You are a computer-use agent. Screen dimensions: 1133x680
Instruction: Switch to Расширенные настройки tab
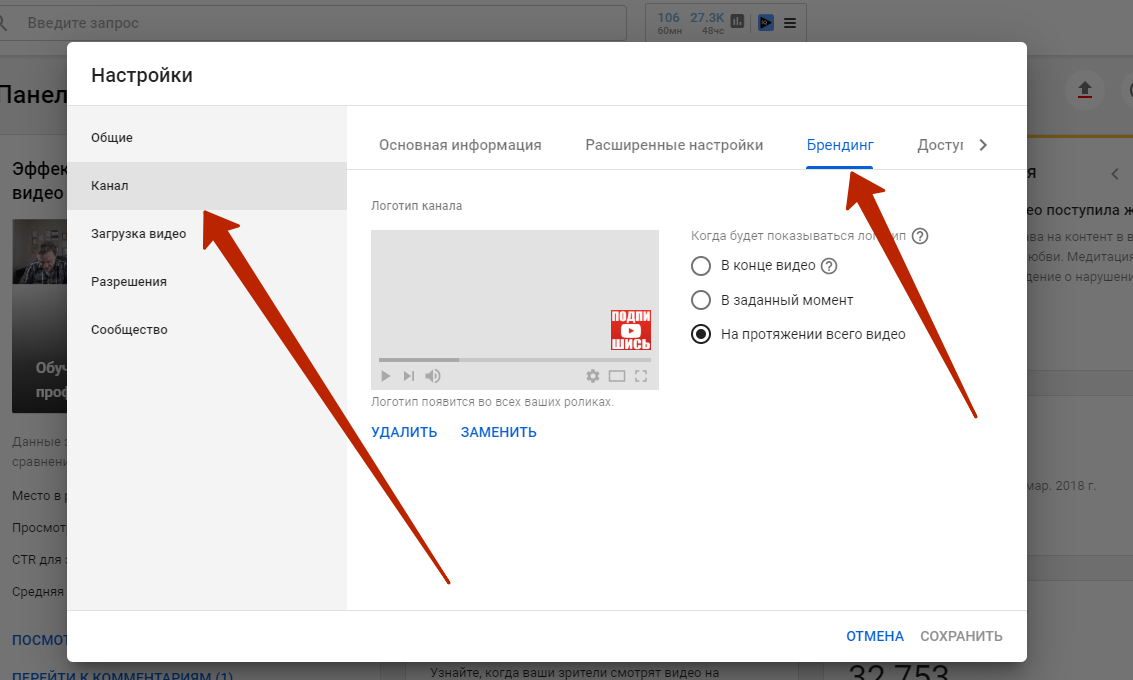click(x=673, y=145)
